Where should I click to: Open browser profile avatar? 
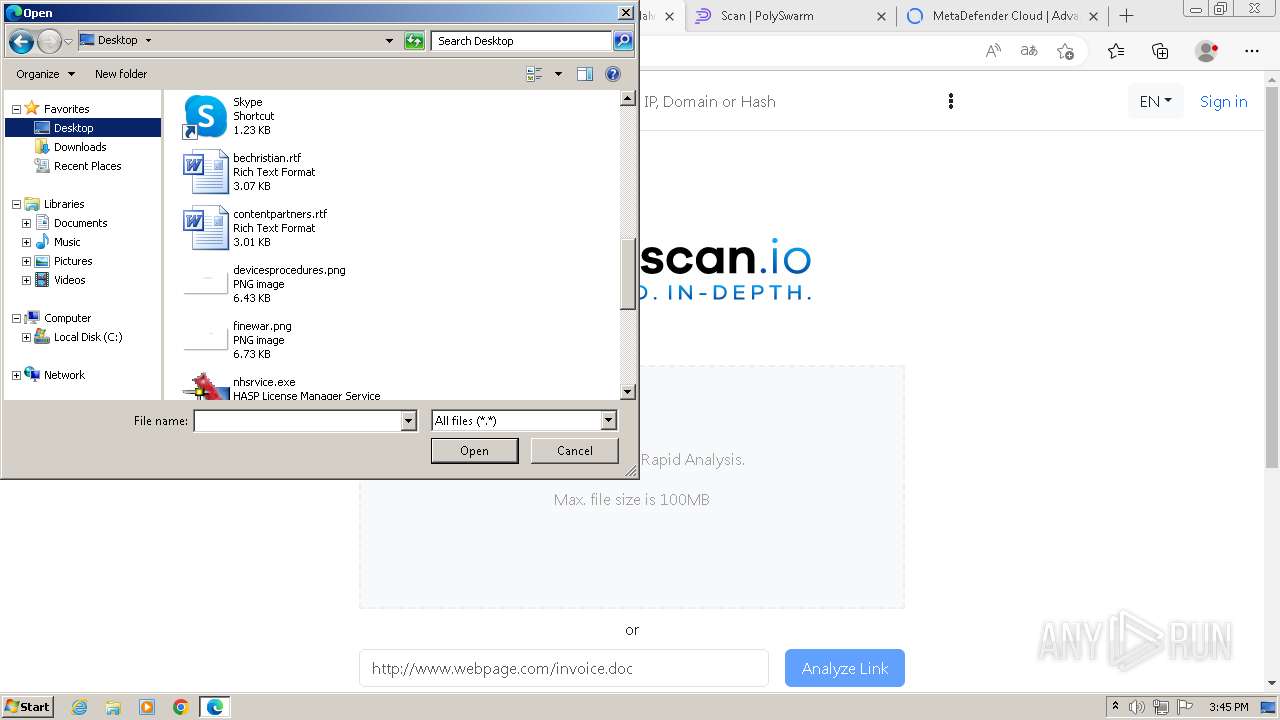(1207, 51)
